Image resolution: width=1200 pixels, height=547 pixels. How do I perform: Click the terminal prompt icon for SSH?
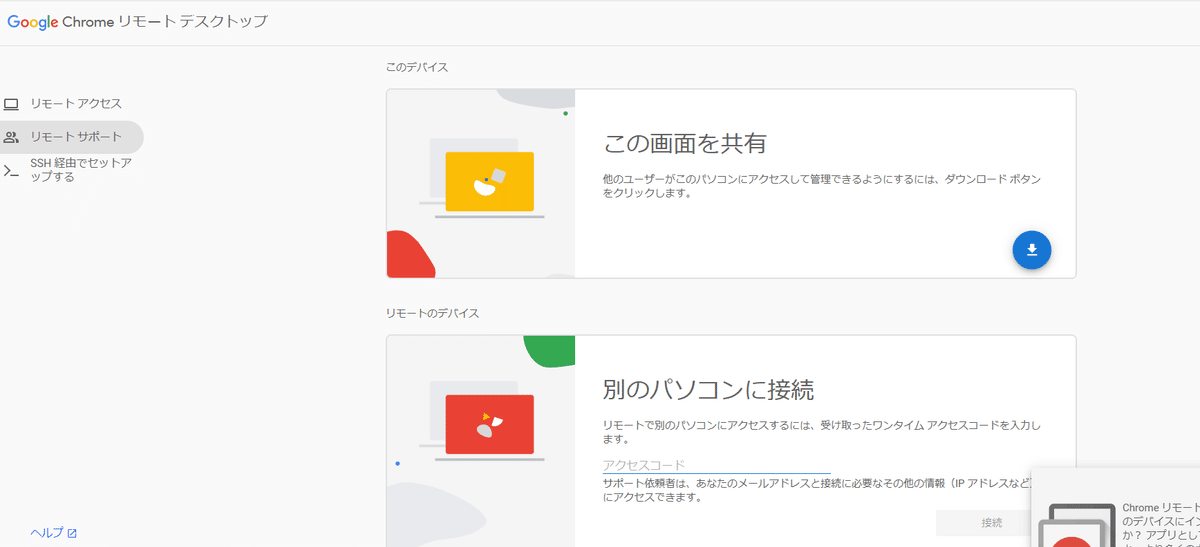coord(11,170)
